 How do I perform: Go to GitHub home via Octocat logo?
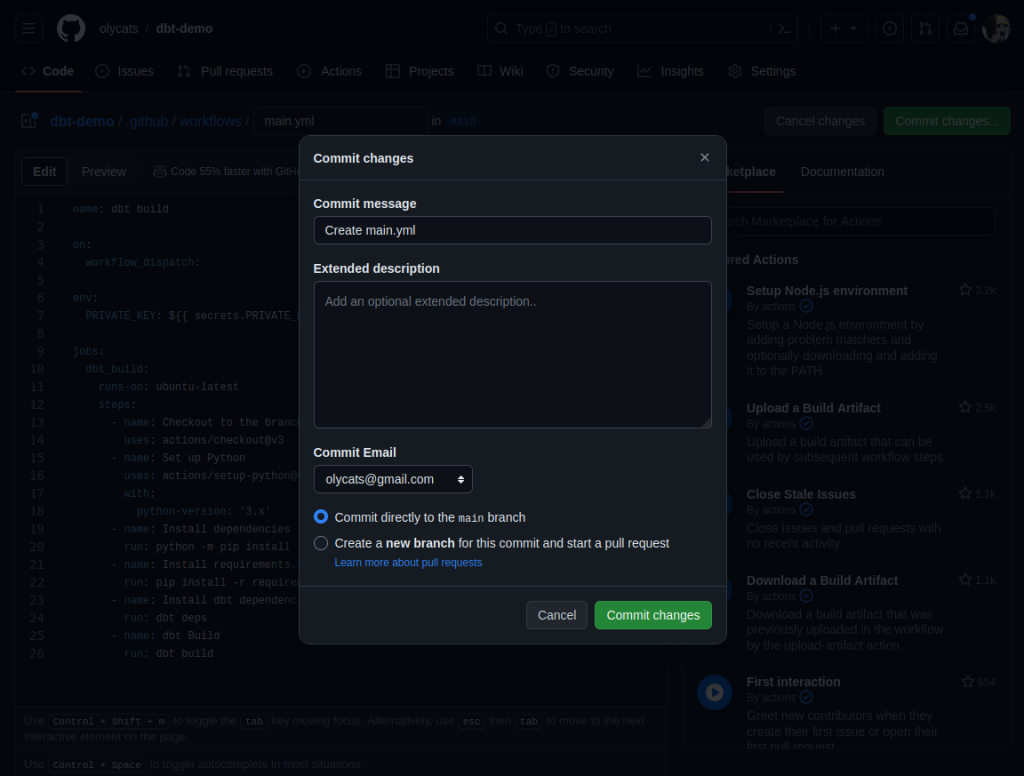71,29
